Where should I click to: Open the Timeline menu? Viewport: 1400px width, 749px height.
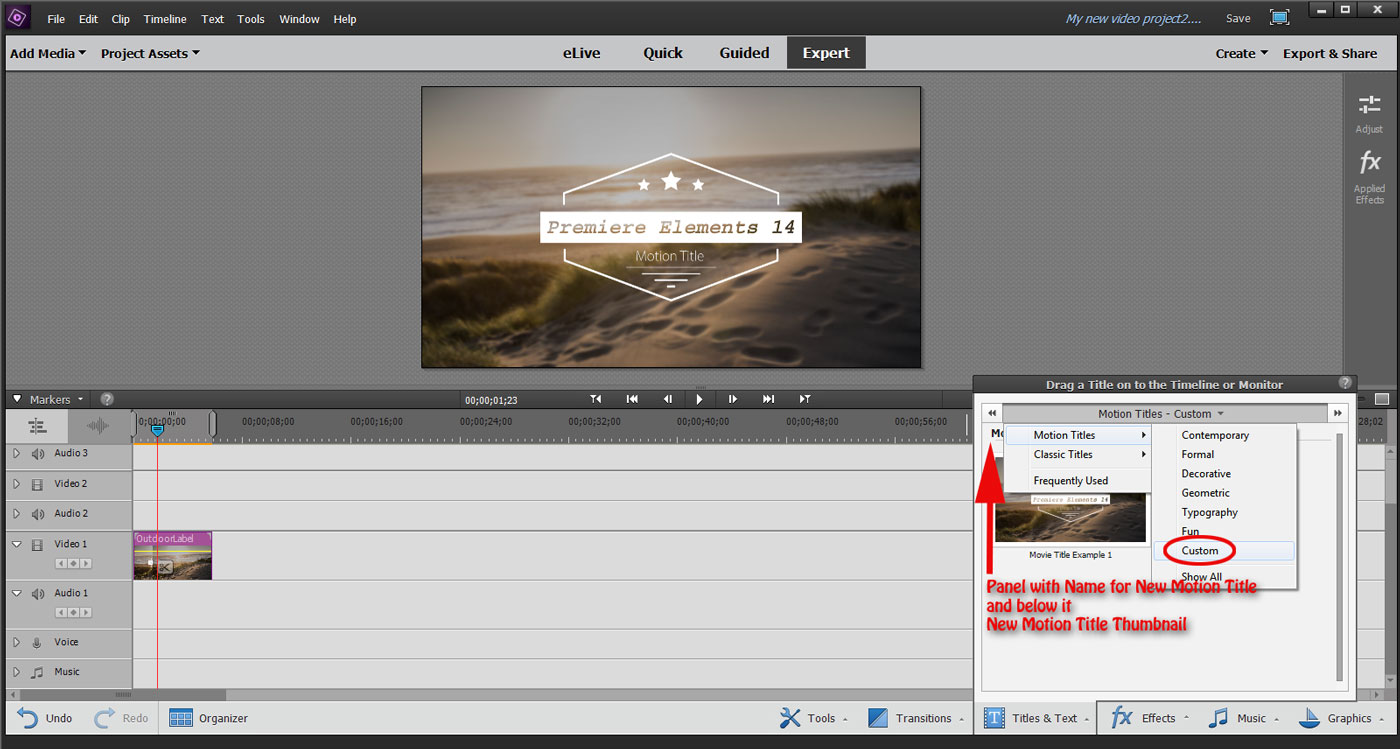[x=165, y=19]
